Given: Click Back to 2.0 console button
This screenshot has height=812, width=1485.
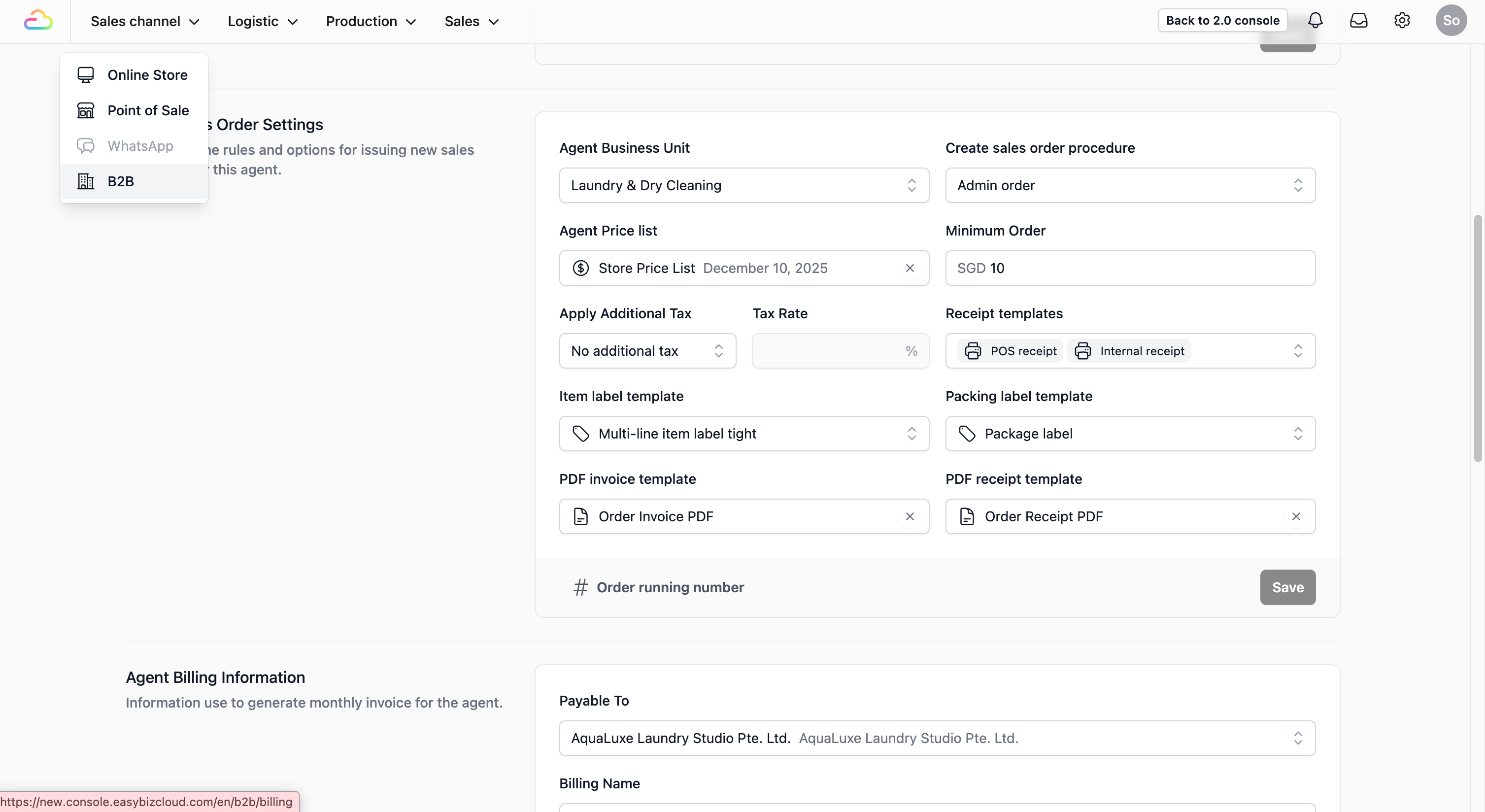Looking at the screenshot, I should pos(1222,21).
